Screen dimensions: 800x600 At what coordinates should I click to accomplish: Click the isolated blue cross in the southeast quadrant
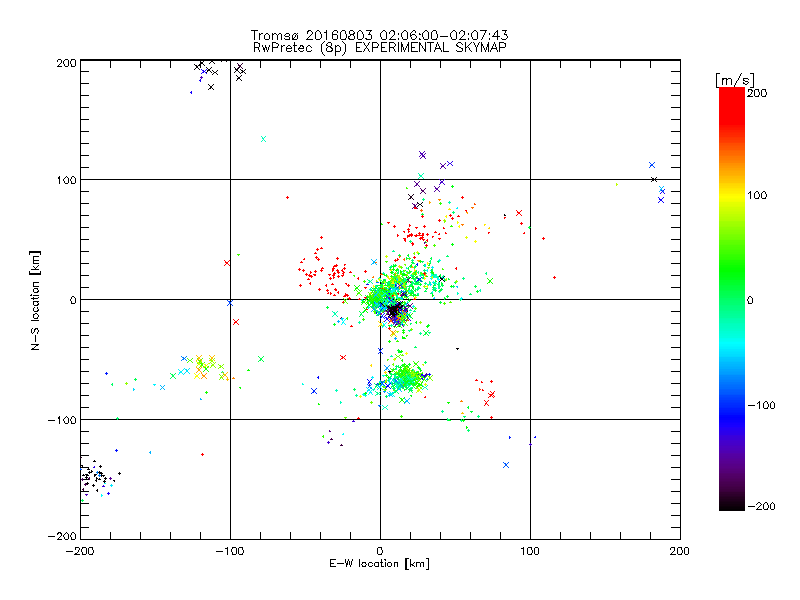pyautogui.click(x=506, y=465)
